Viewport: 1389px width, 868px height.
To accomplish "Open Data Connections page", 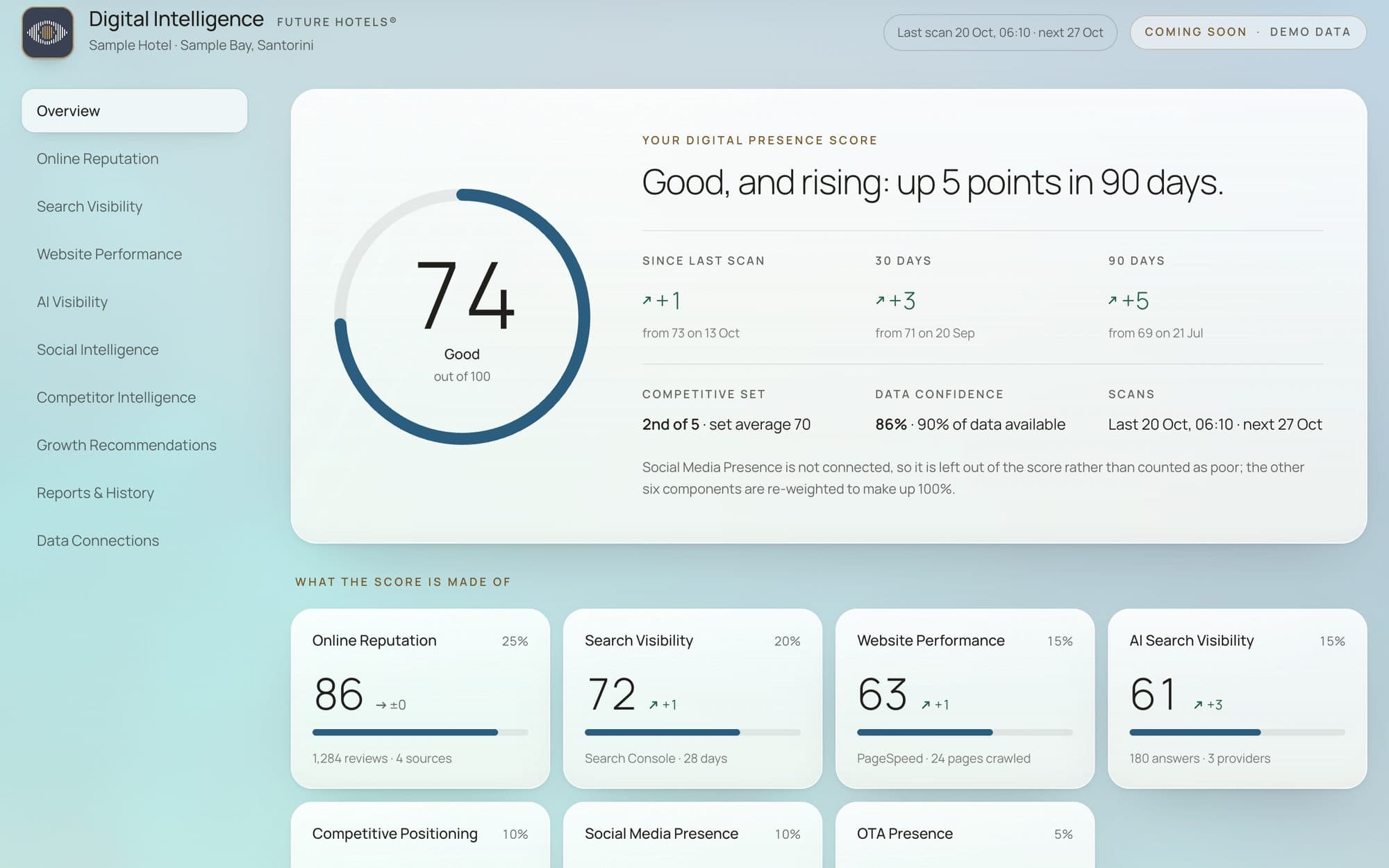I will (134, 541).
